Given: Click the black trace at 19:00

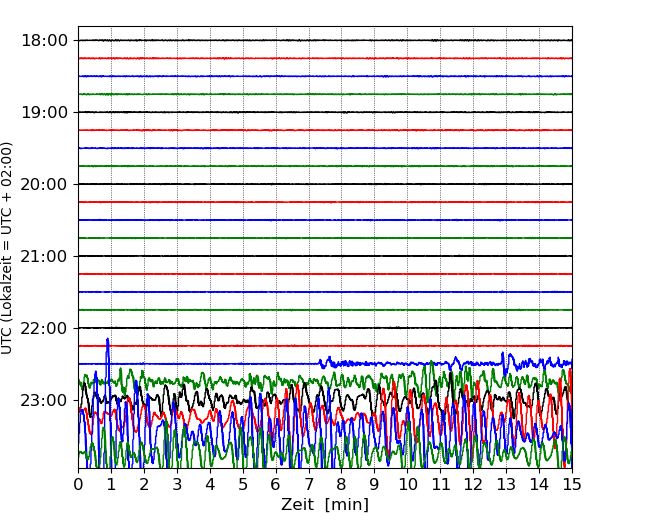Looking at the screenshot, I should pos(325,112).
